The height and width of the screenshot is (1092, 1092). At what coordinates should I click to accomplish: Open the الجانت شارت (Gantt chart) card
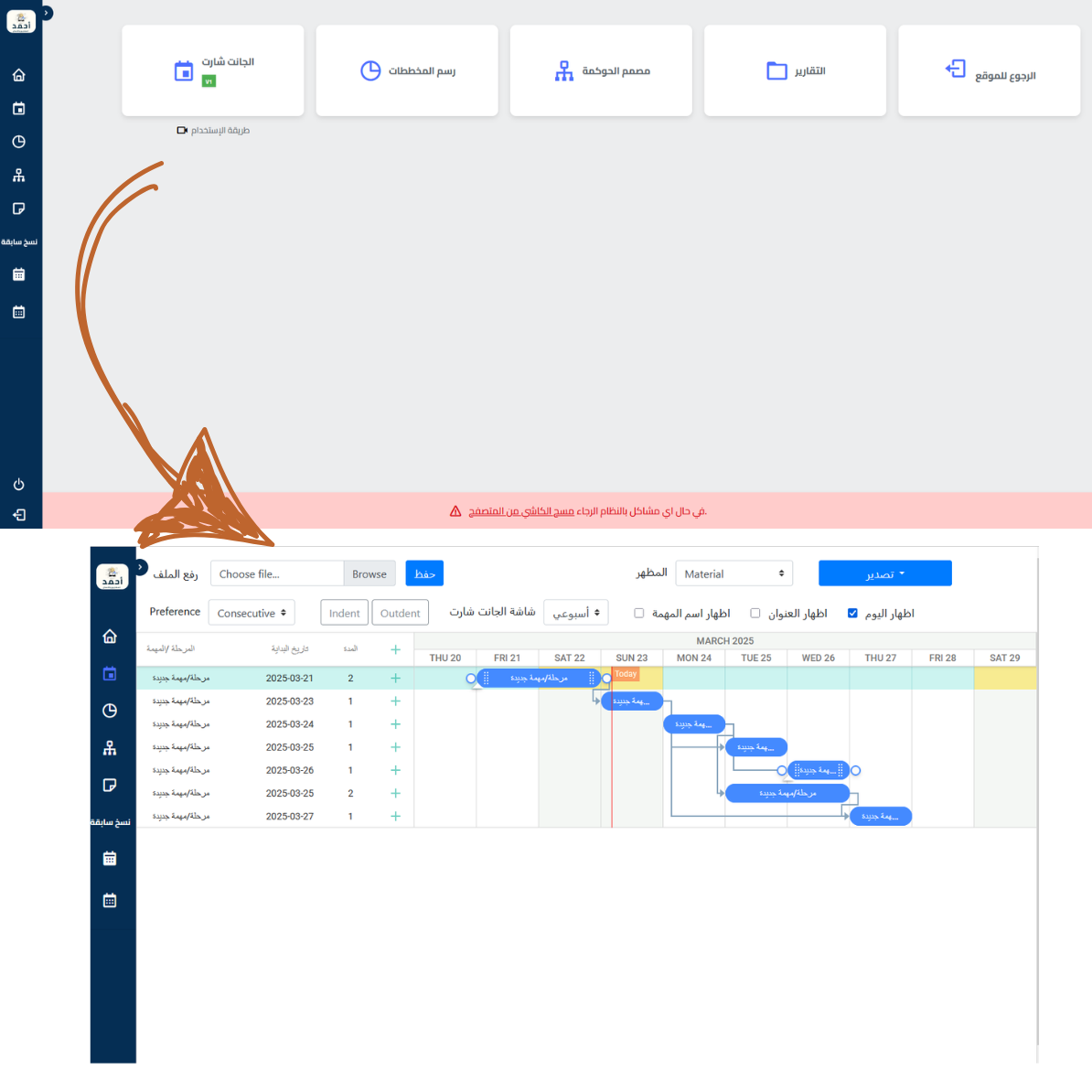tap(213, 70)
